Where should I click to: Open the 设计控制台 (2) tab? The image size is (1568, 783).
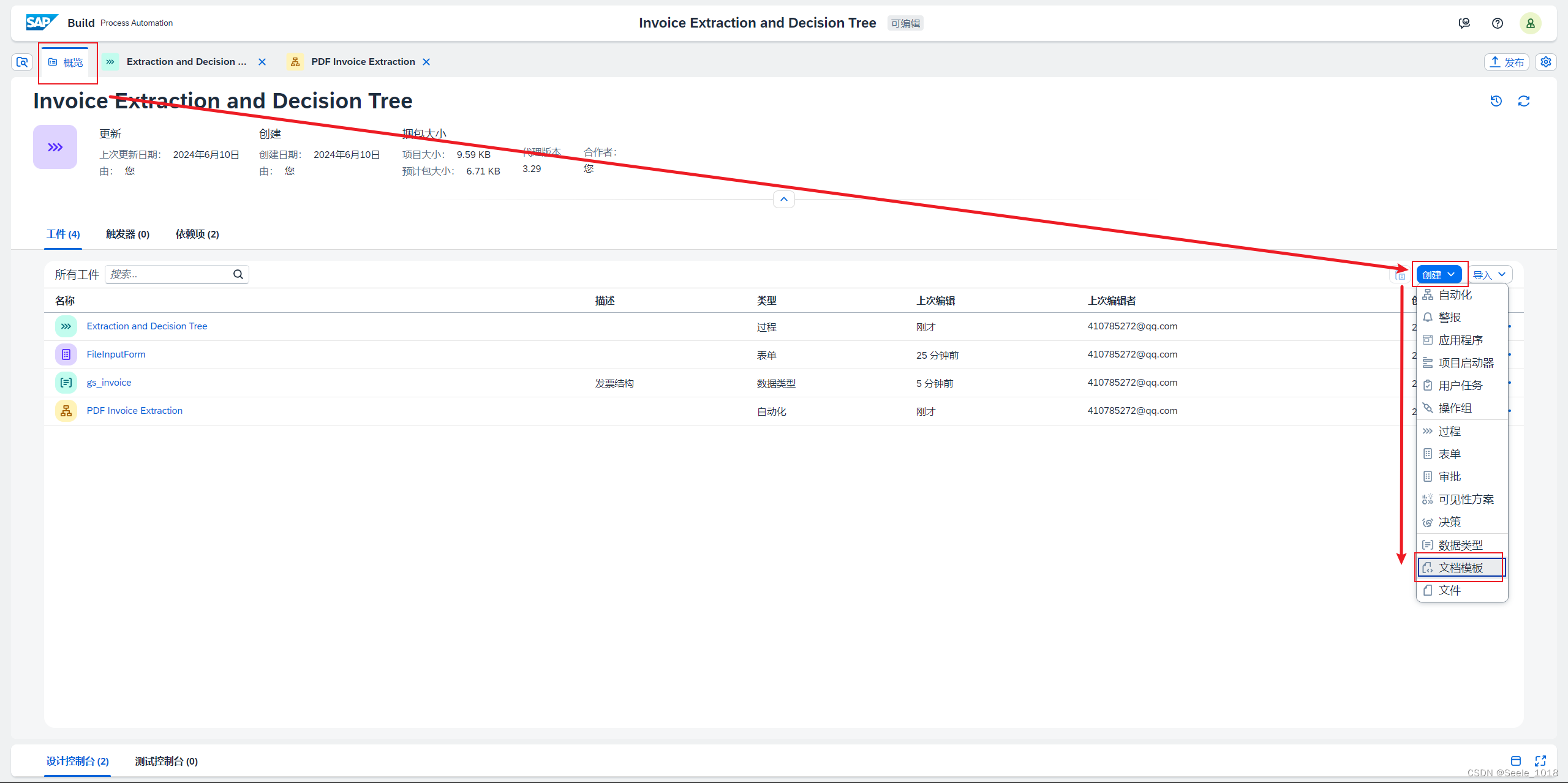click(x=77, y=761)
